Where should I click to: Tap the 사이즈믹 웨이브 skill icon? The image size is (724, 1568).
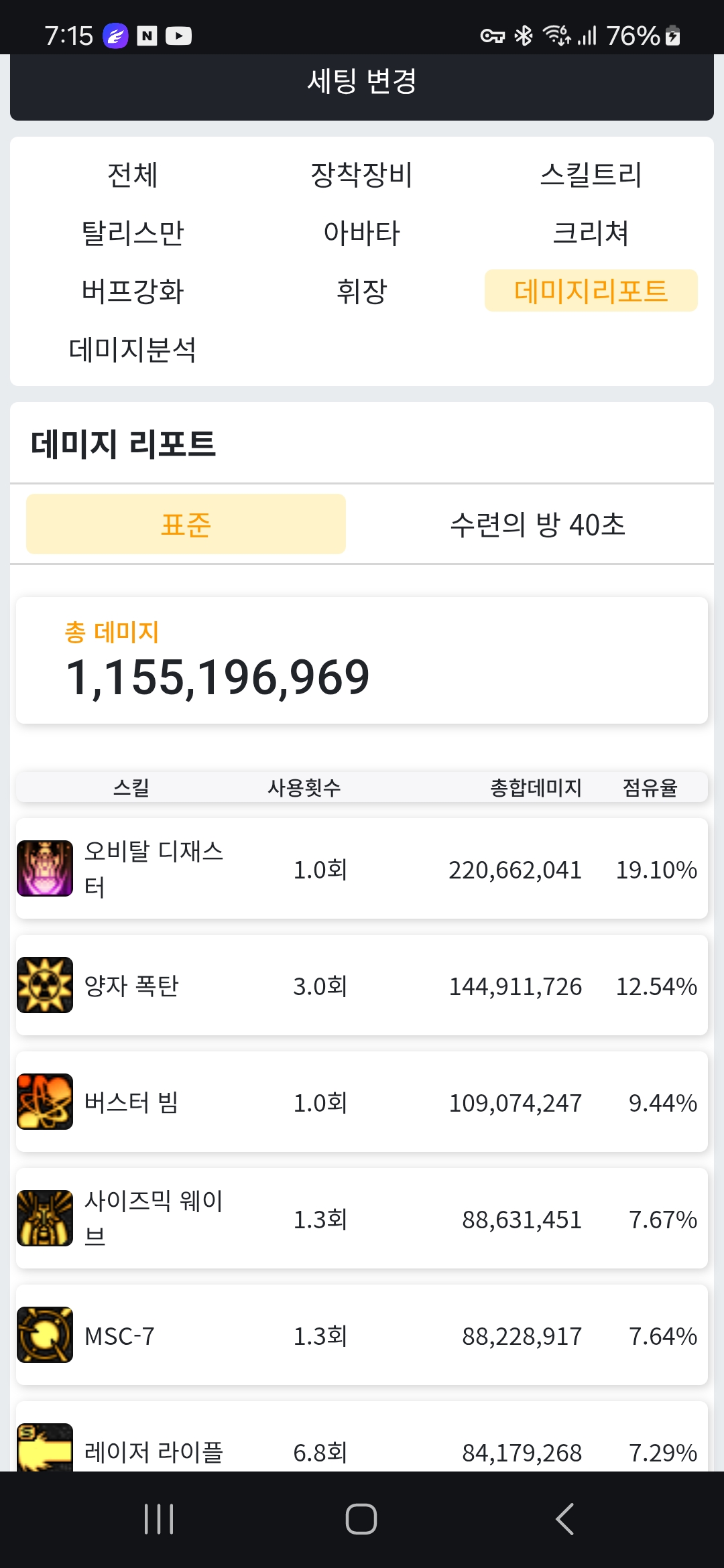tap(45, 1218)
